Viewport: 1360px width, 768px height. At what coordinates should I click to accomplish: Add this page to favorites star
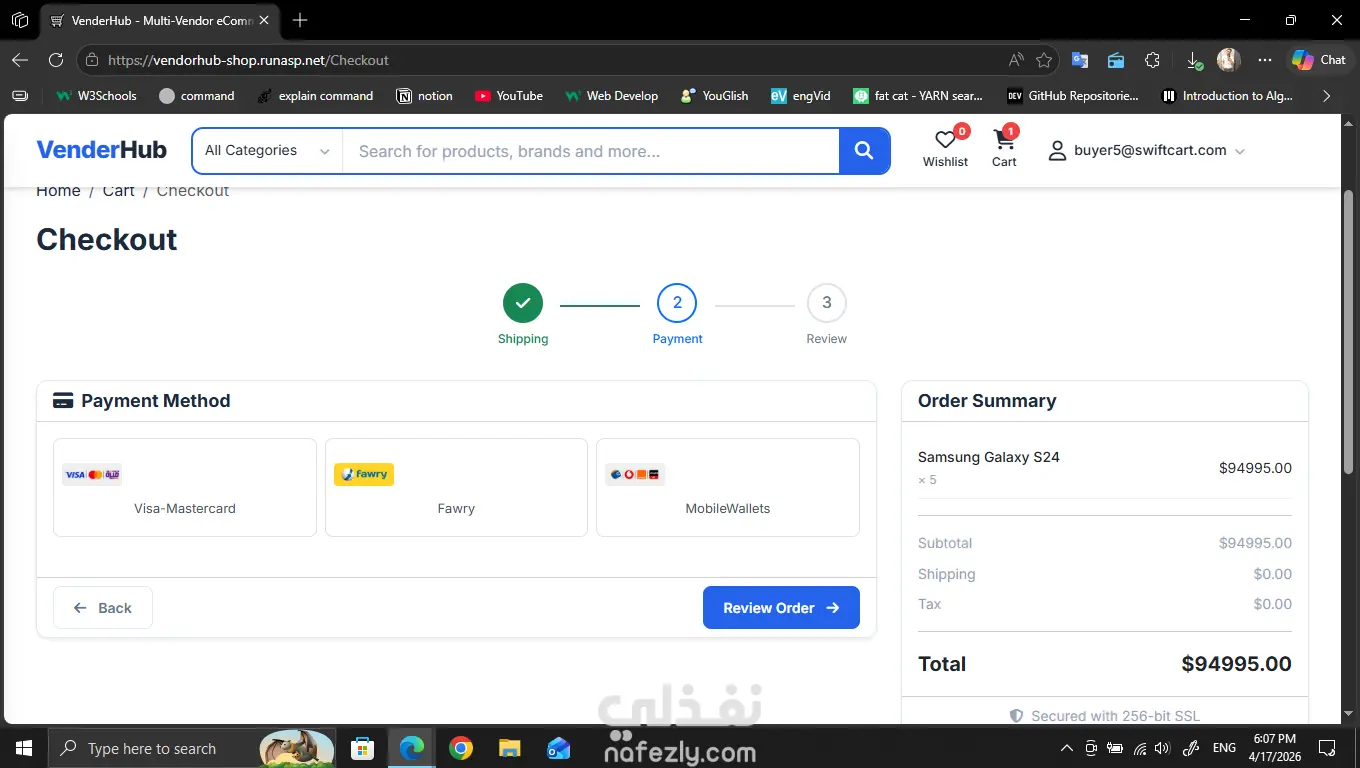click(x=1044, y=60)
